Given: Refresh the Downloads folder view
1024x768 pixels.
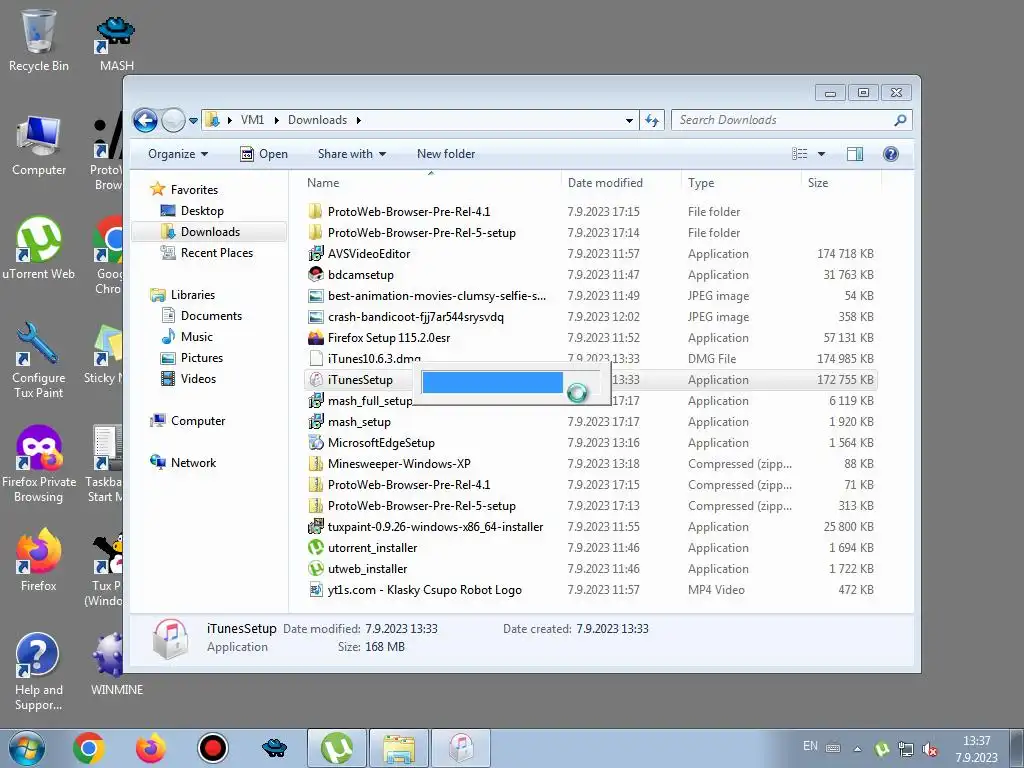Looking at the screenshot, I should 652,120.
